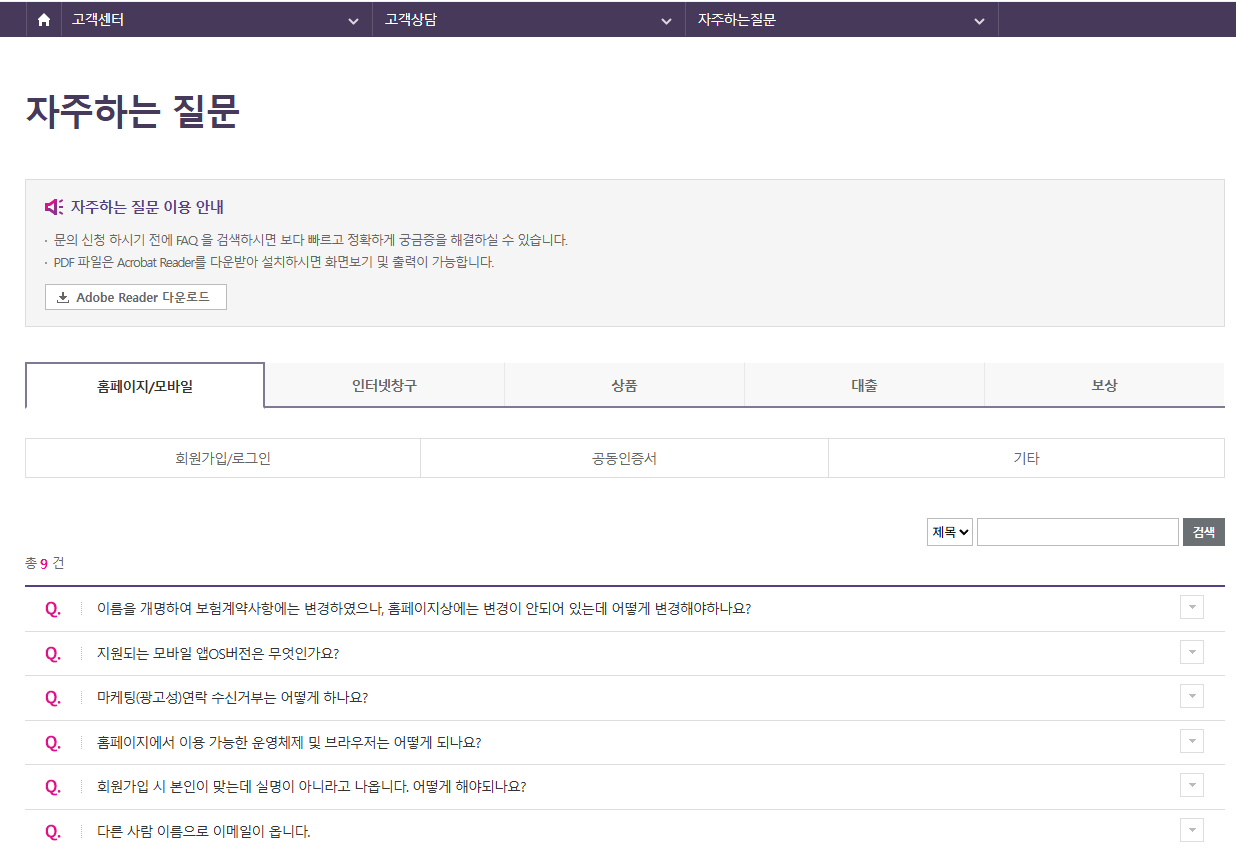Image resolution: width=1236 pixels, height=853 pixels.
Task: Expand the 이메일이 옵니다 question arrow
Action: (x=1192, y=830)
